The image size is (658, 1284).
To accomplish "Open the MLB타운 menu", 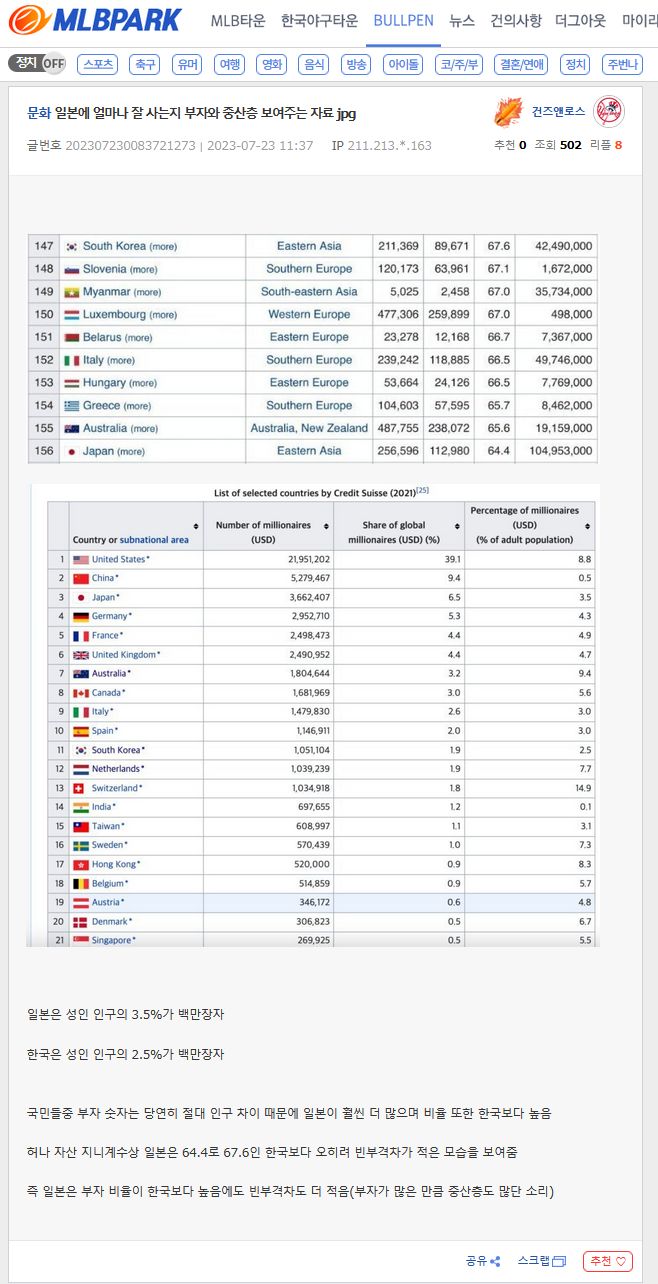I will [239, 21].
